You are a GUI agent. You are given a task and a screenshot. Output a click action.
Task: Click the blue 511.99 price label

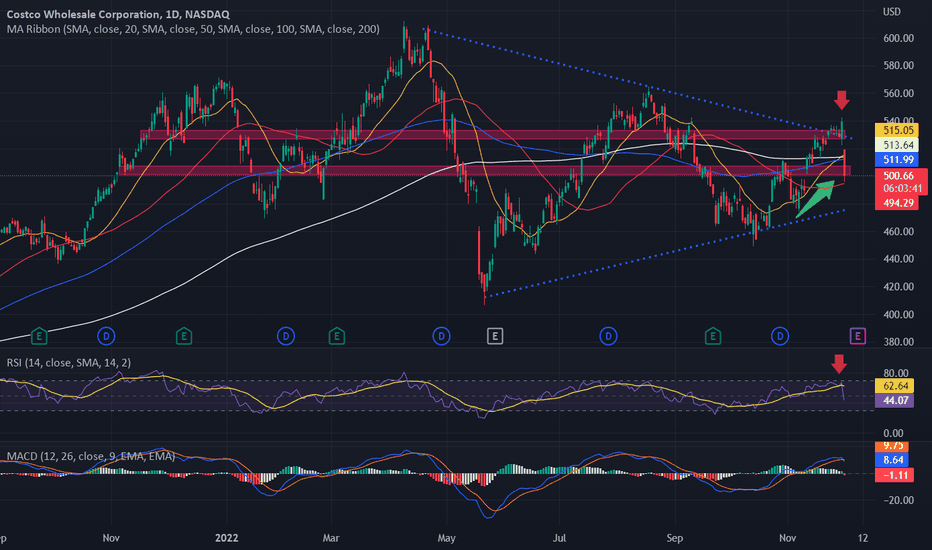pyautogui.click(x=897, y=159)
